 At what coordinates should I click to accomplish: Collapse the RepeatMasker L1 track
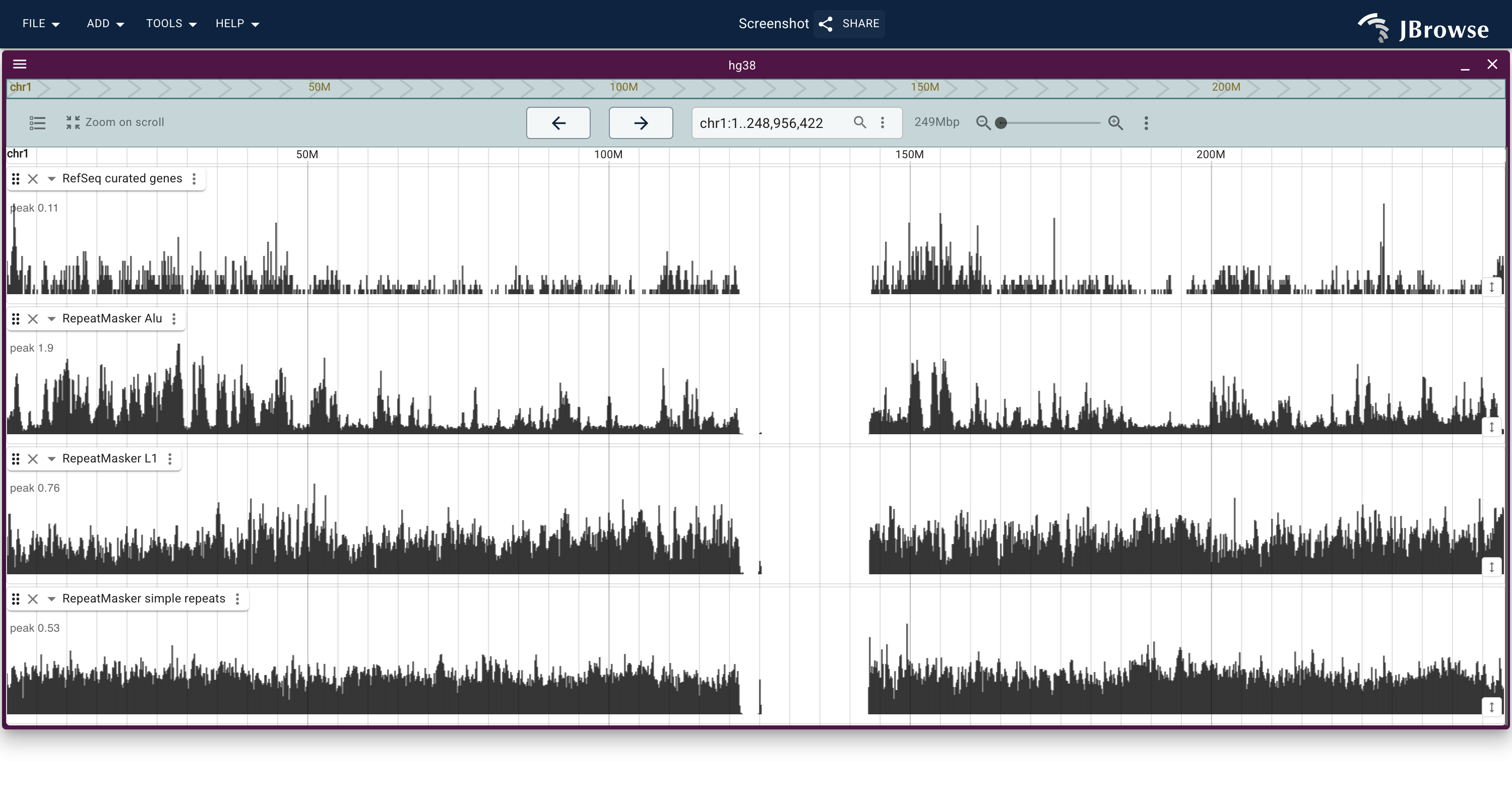[51, 459]
